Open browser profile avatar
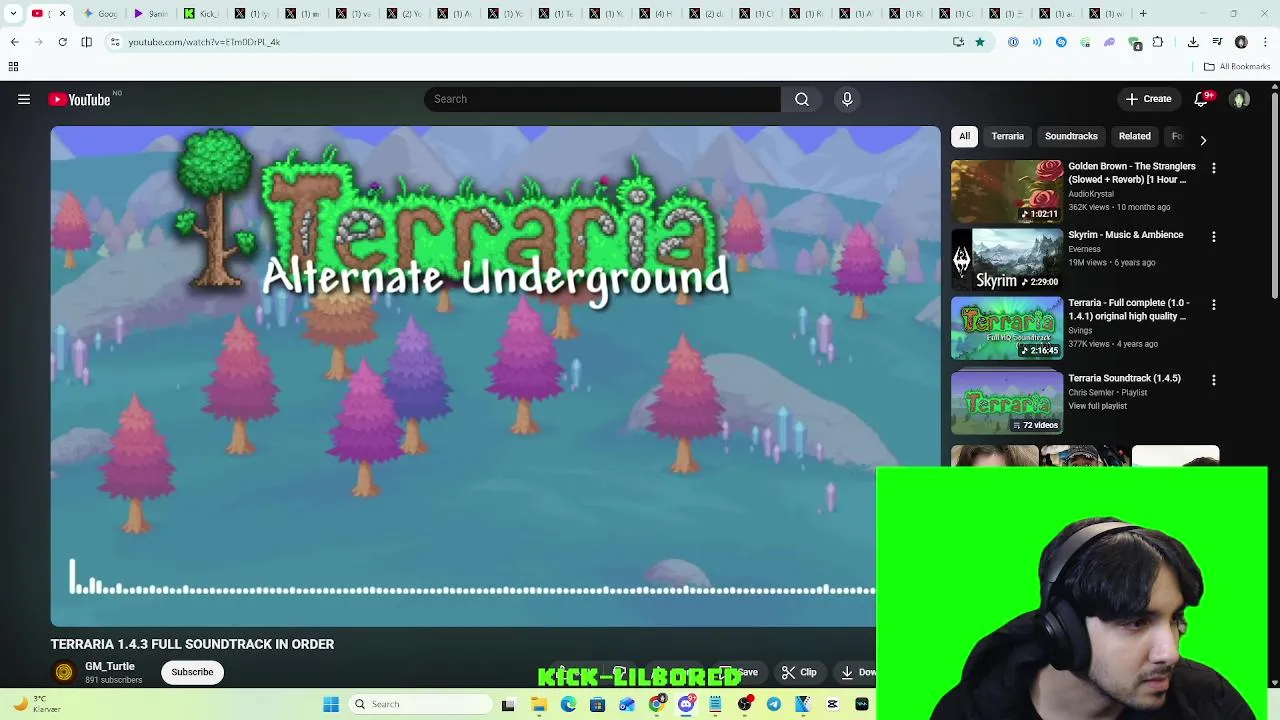 (1241, 42)
